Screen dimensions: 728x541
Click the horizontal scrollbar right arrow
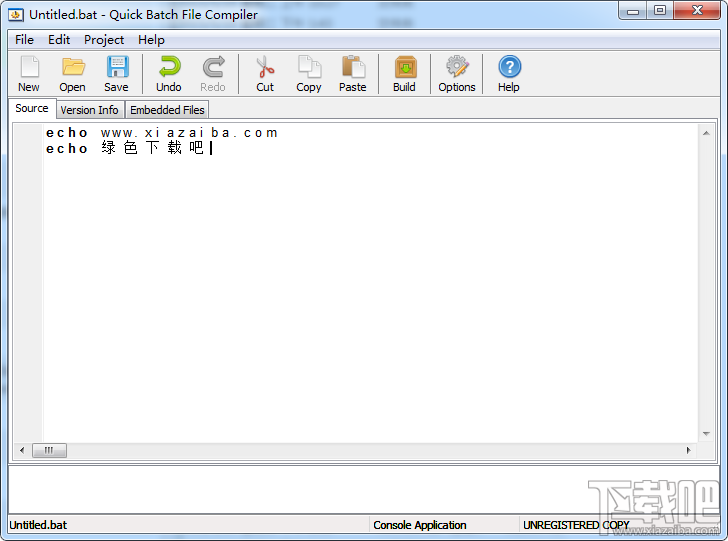(689, 450)
